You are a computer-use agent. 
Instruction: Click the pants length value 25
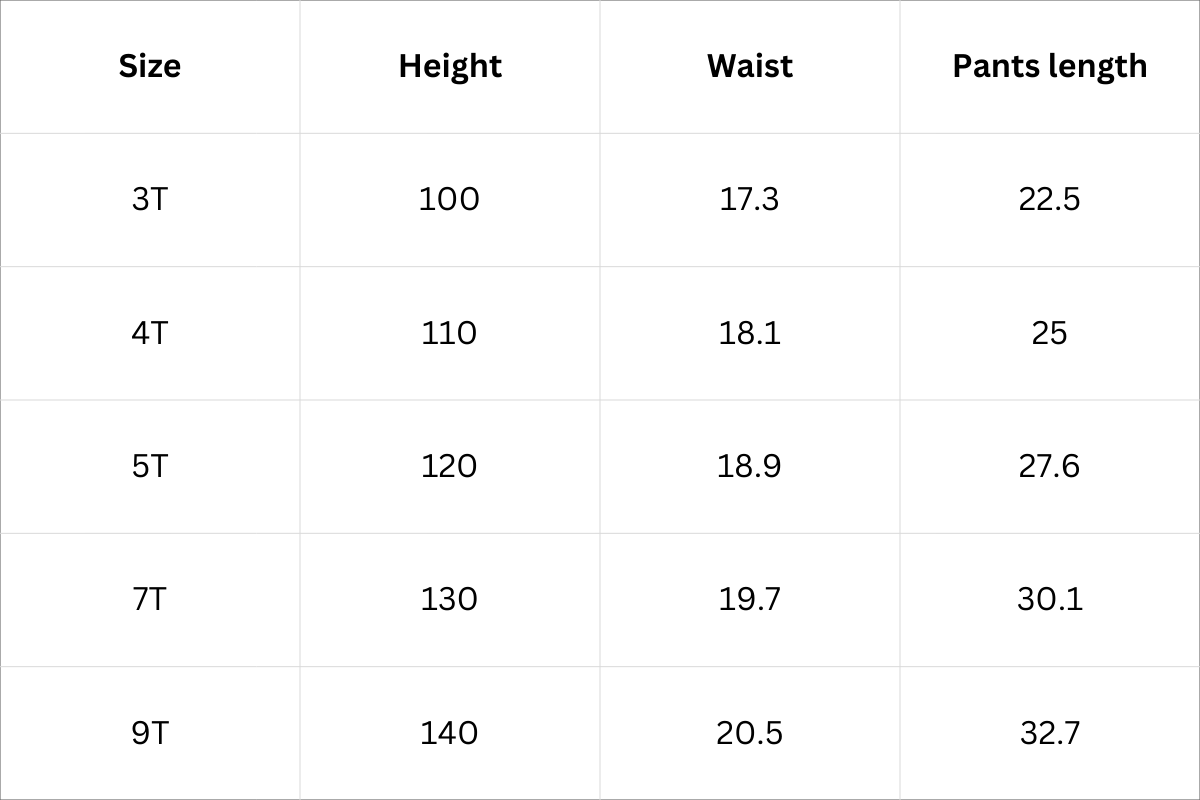(x=1049, y=332)
